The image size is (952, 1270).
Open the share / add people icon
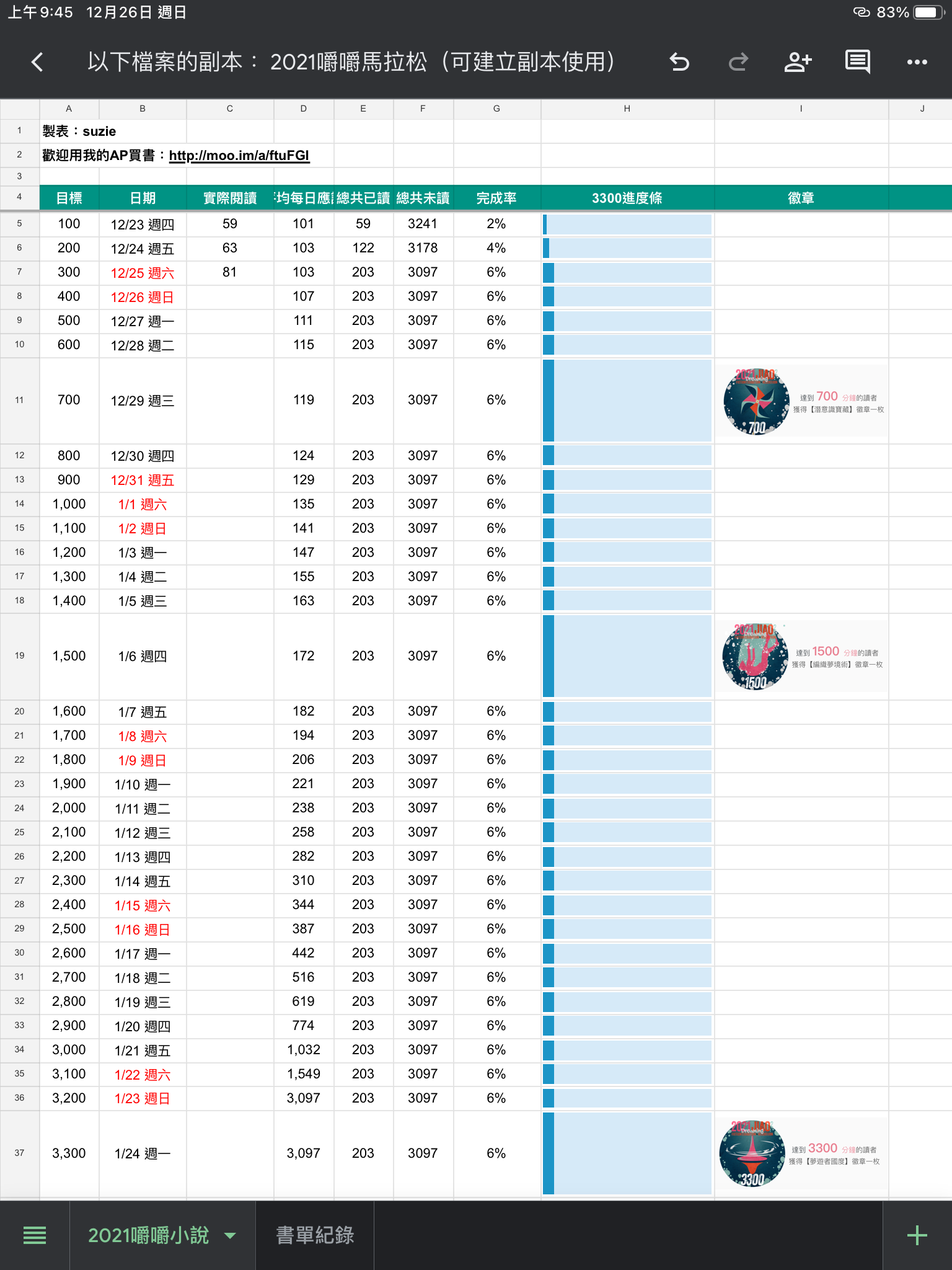(x=798, y=62)
